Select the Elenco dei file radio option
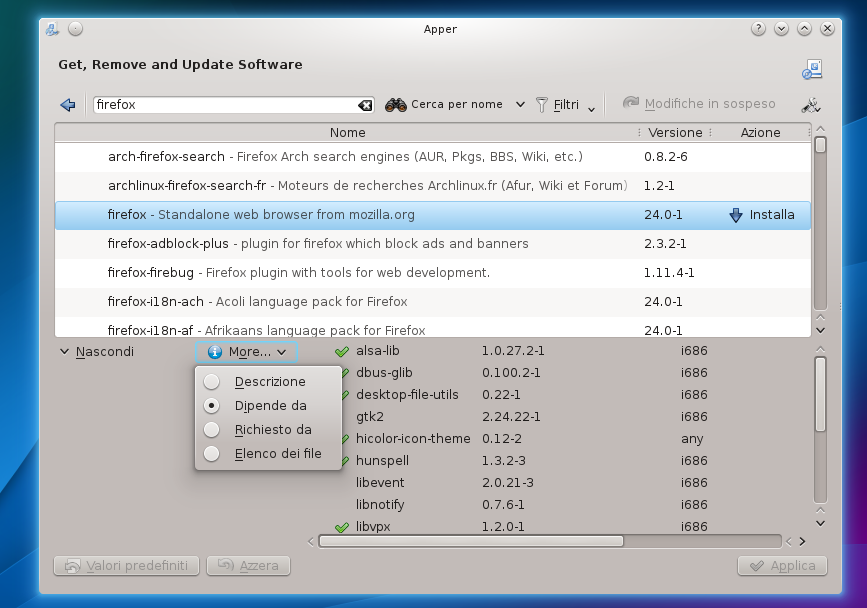The image size is (867, 608). (x=211, y=454)
